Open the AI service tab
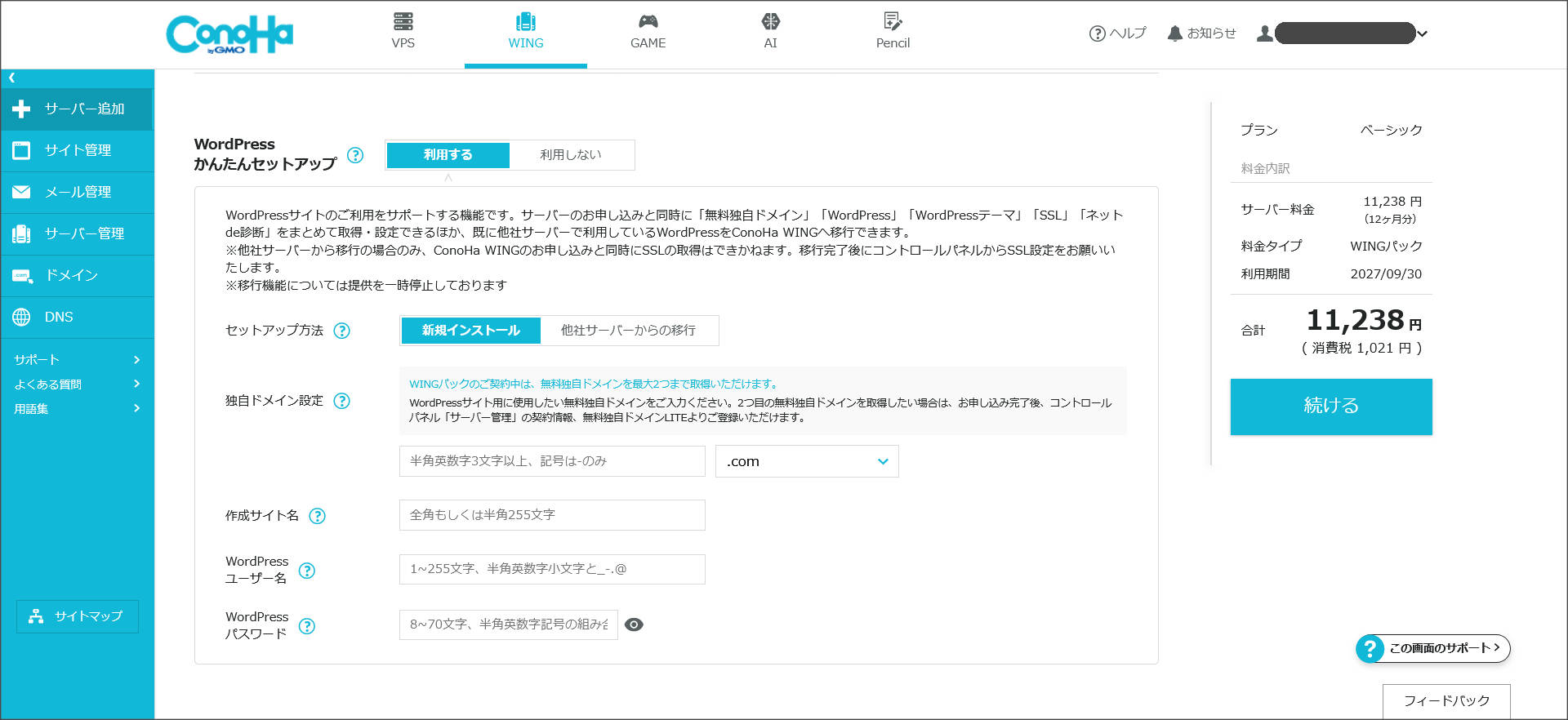Screen dimensions: 1568x720 [x=770, y=32]
